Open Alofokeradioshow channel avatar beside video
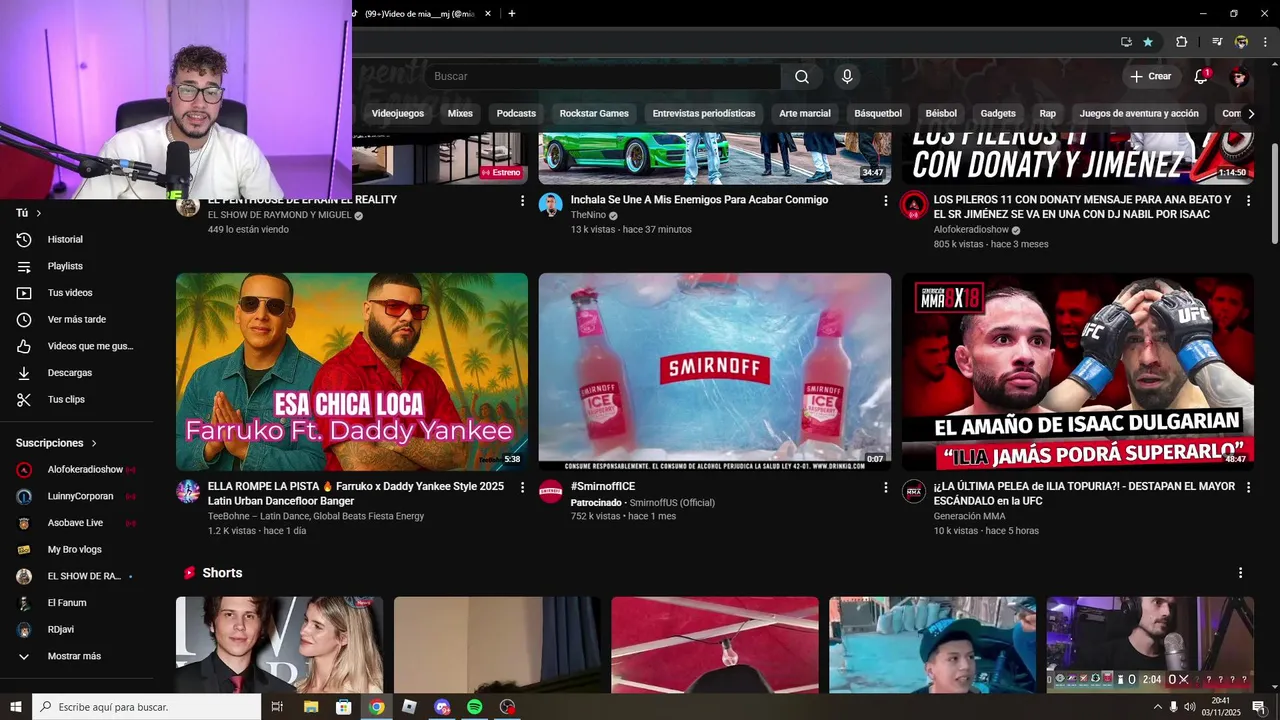 pyautogui.click(x=914, y=205)
